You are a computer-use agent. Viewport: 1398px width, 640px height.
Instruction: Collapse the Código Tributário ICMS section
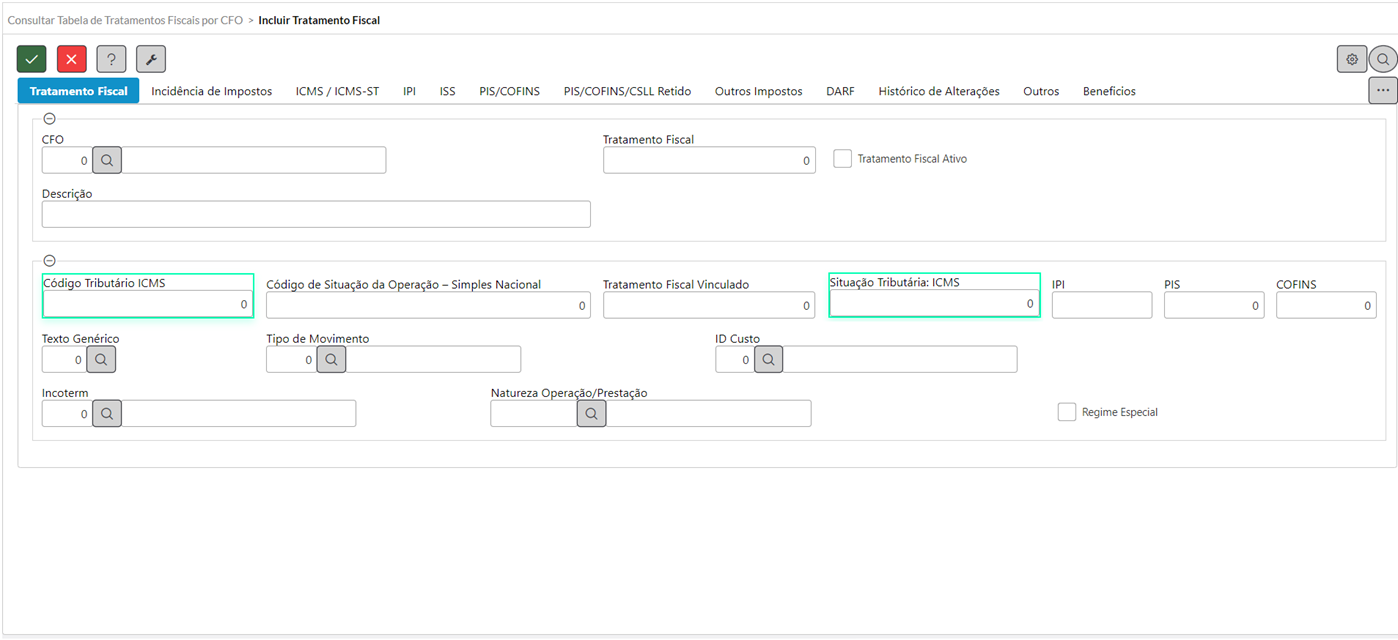point(49,260)
